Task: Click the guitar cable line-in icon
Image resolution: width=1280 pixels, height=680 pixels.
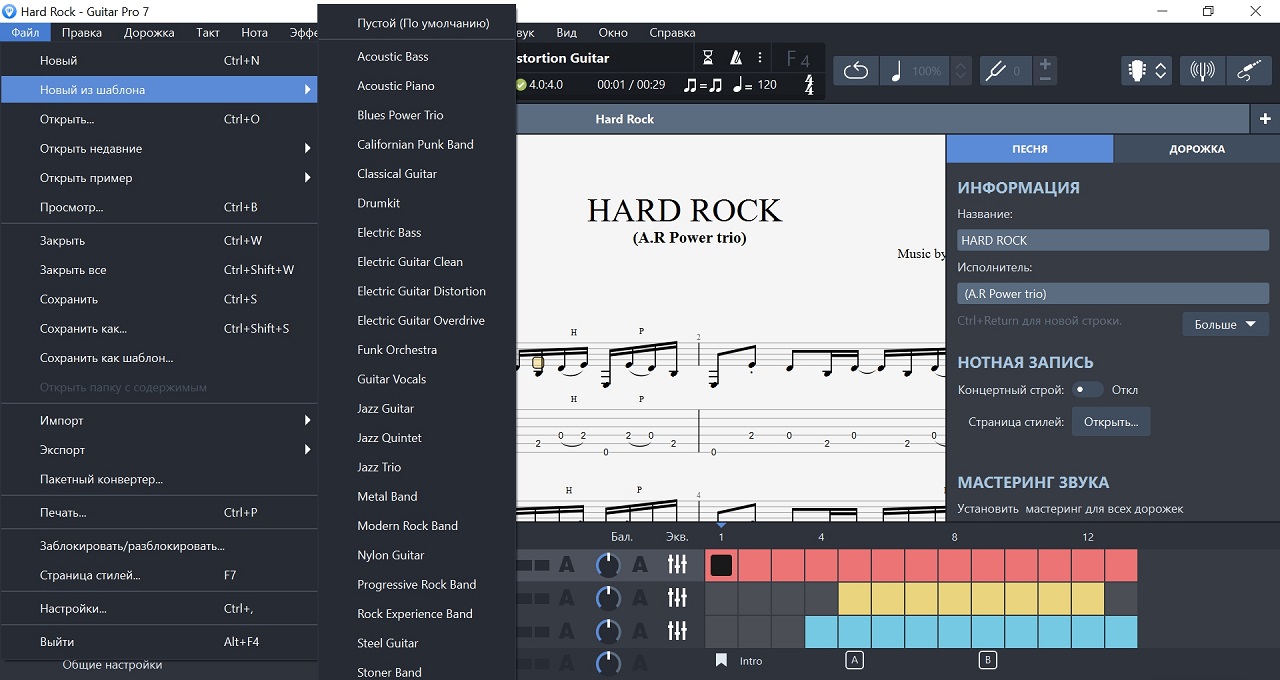Action: (x=1248, y=71)
